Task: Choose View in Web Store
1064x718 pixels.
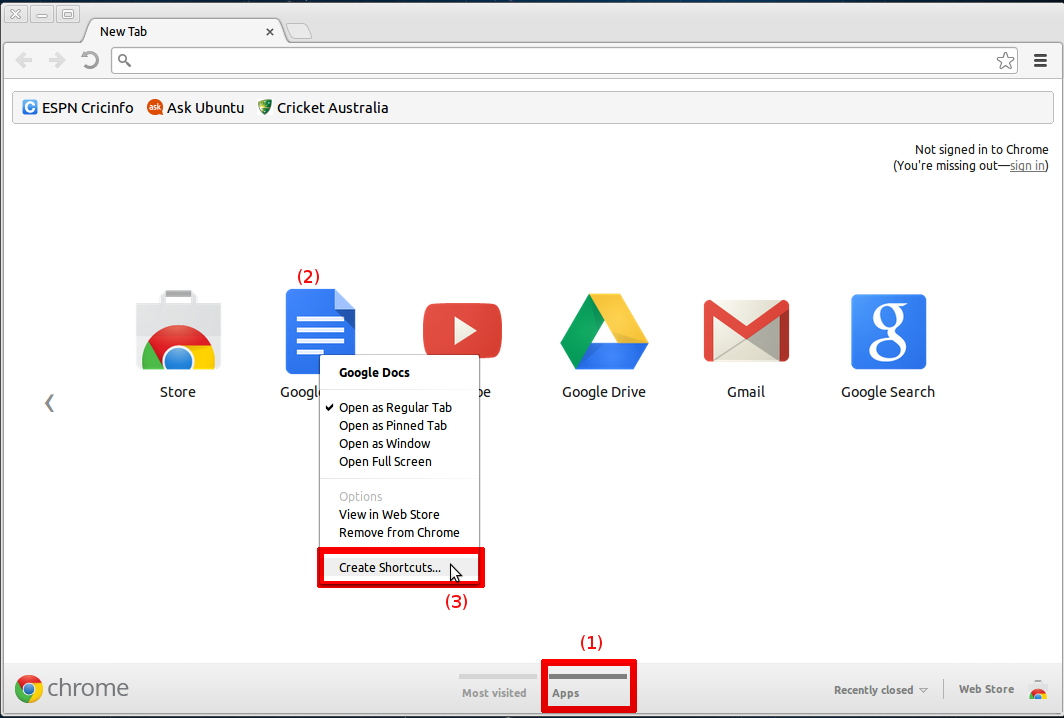Action: pyautogui.click(x=399, y=514)
